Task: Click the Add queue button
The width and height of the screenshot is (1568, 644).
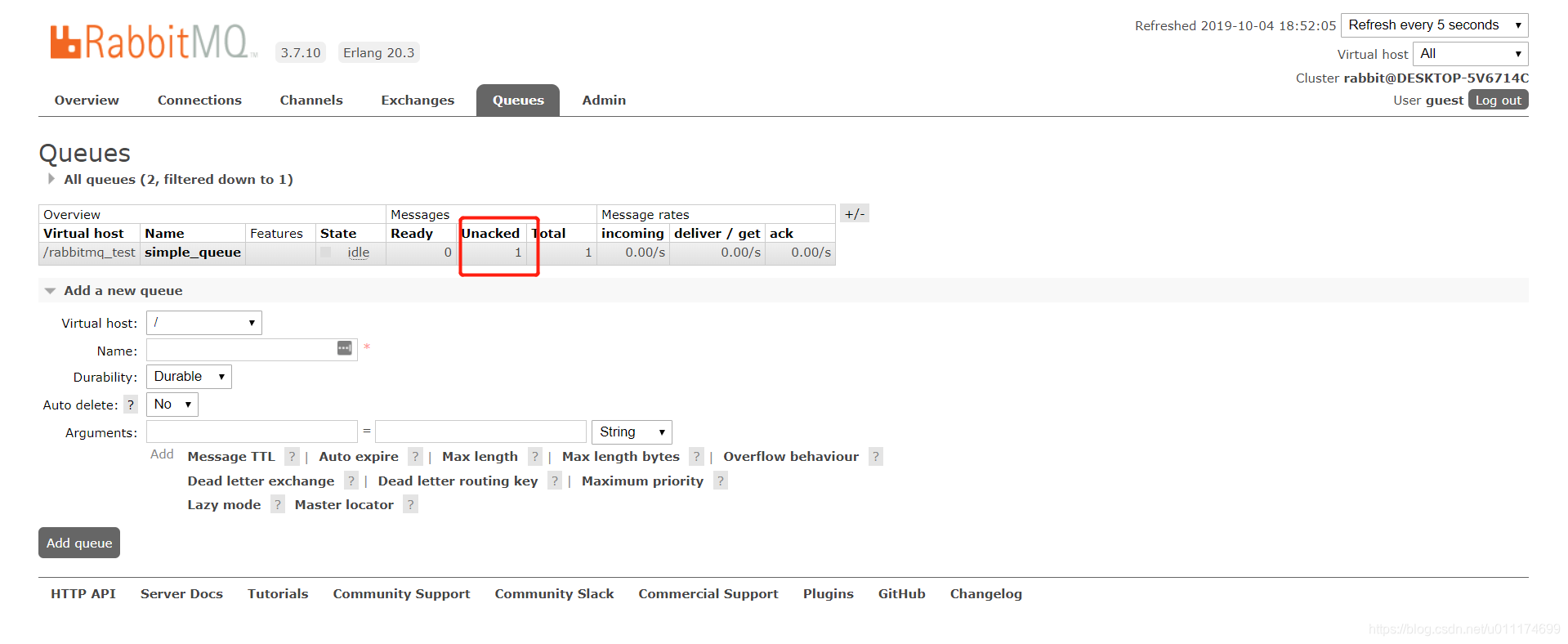Action: [79, 543]
